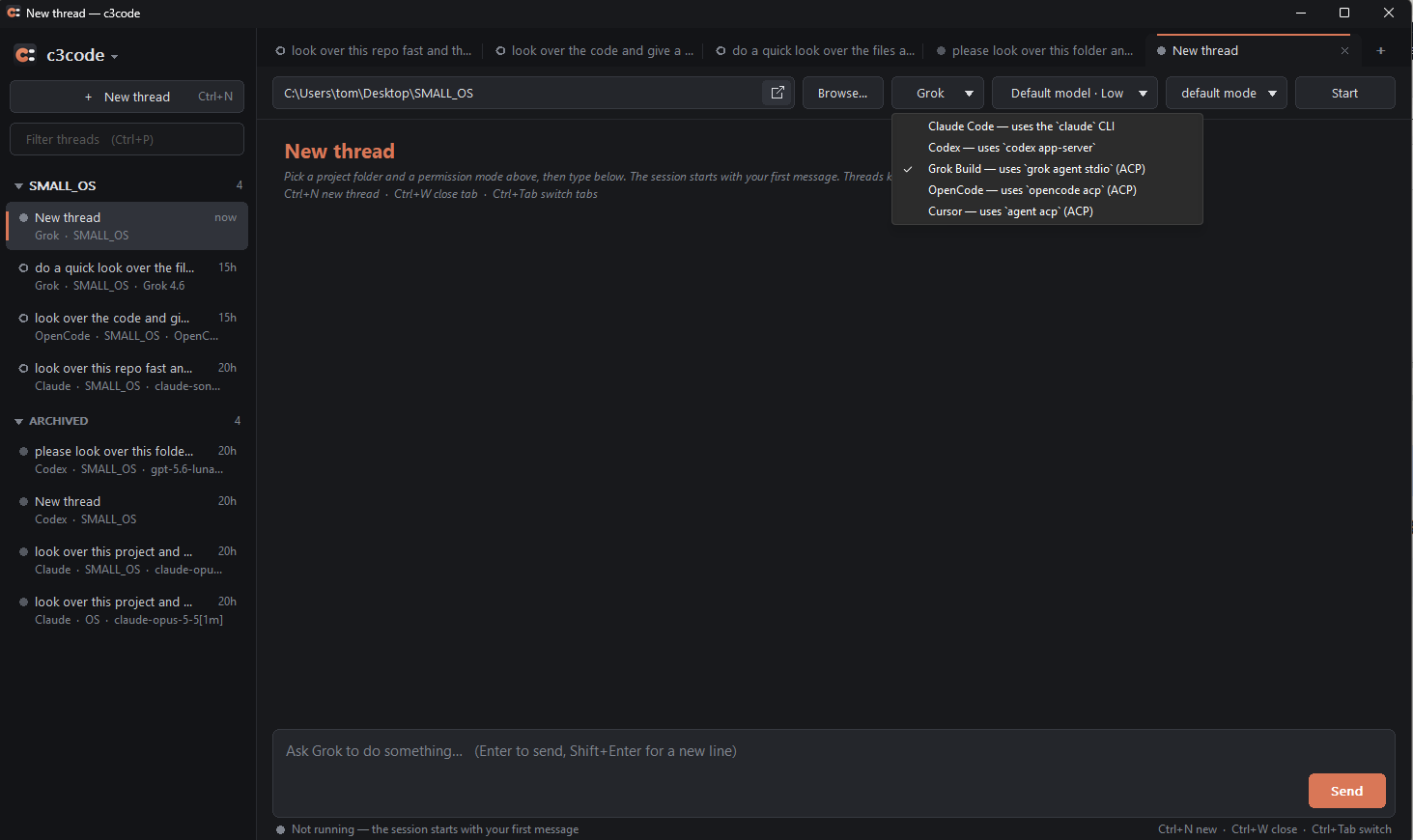1413x840 pixels.
Task: Select the checked Grok Build option
Action: pyautogui.click(x=1047, y=169)
